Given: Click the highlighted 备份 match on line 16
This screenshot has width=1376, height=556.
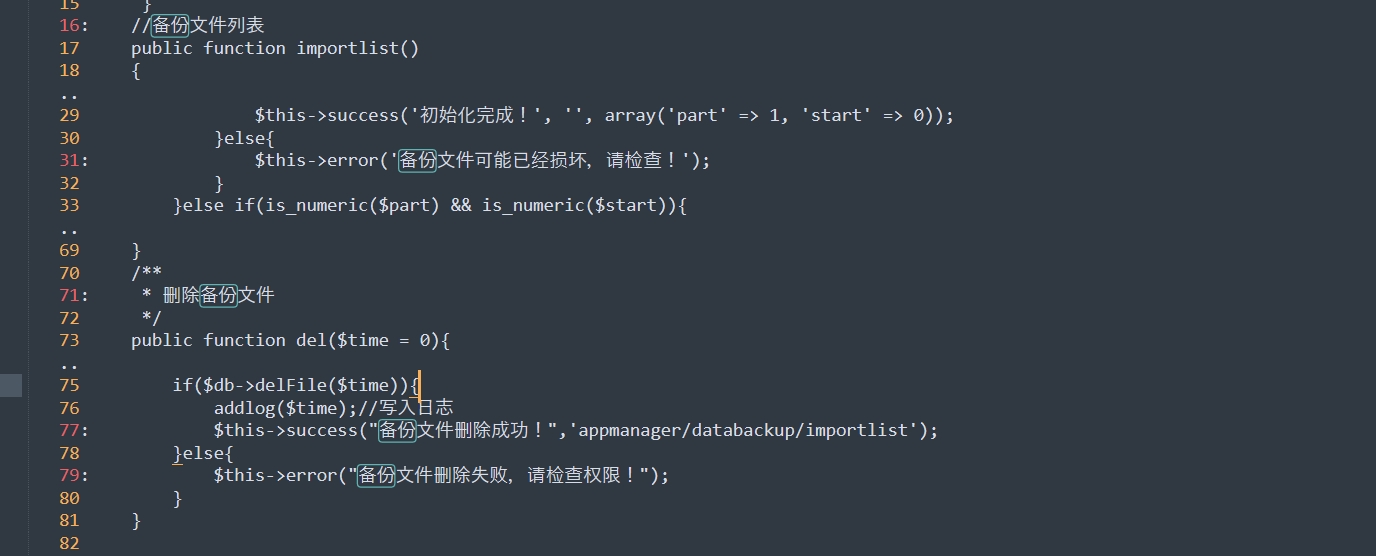Looking at the screenshot, I should click(x=170, y=25).
